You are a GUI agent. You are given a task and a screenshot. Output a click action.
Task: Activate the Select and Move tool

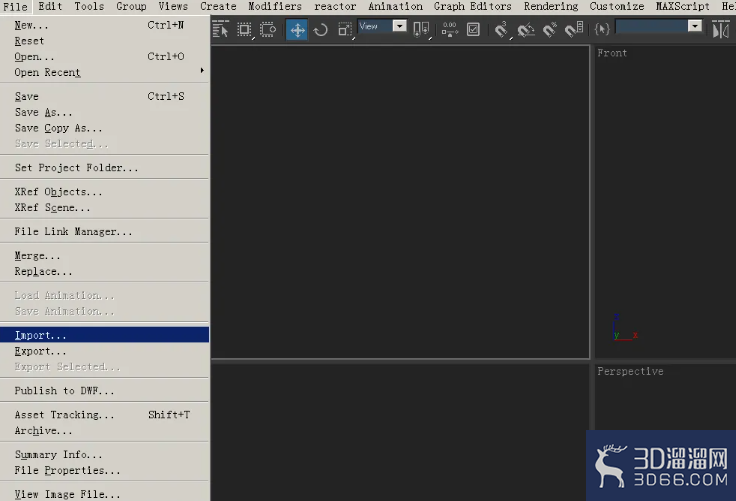[297, 30]
